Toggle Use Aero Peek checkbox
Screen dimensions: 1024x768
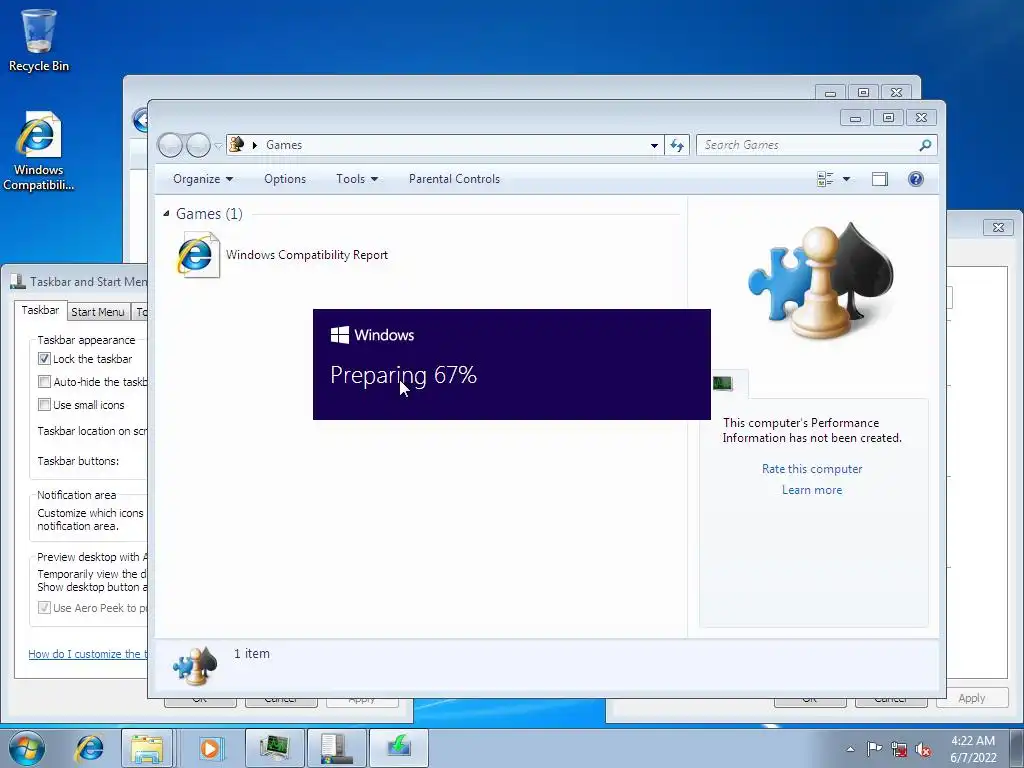tap(44, 608)
